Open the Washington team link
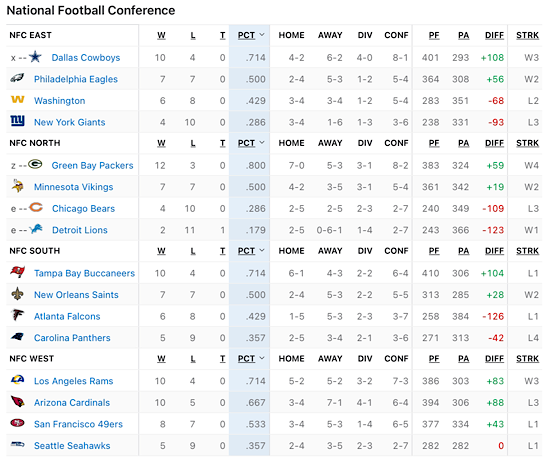550x460 pixels. click(60, 101)
